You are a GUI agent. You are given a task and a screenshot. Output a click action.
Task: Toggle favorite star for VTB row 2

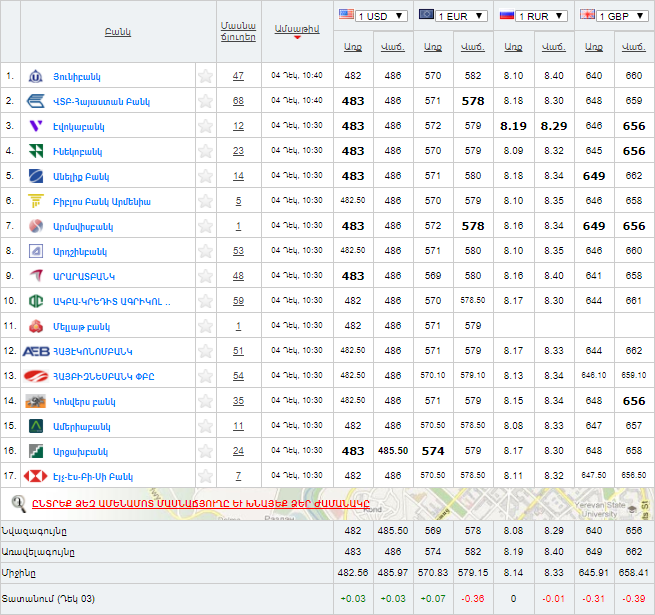(x=205, y=101)
